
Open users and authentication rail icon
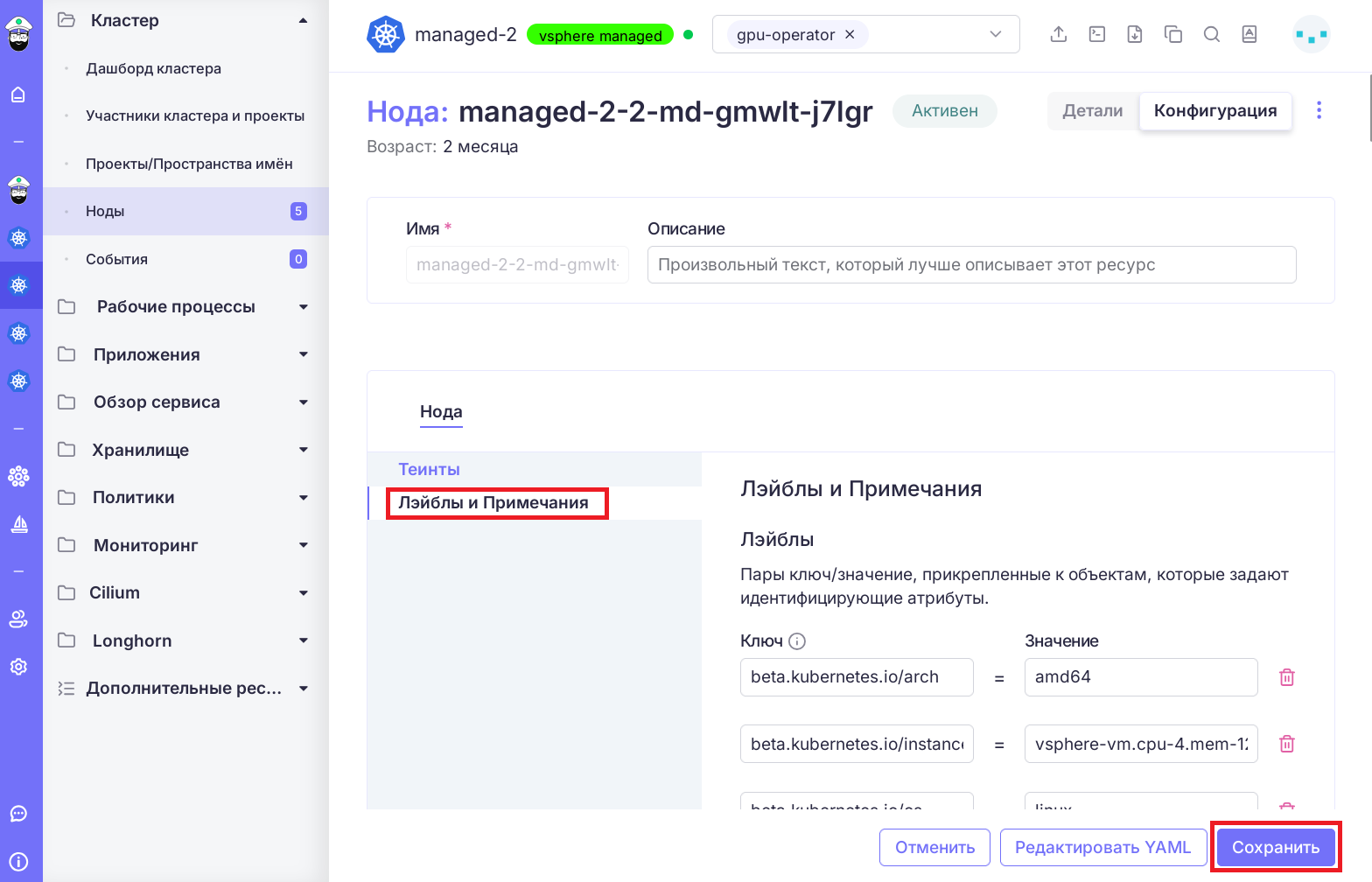pos(18,619)
